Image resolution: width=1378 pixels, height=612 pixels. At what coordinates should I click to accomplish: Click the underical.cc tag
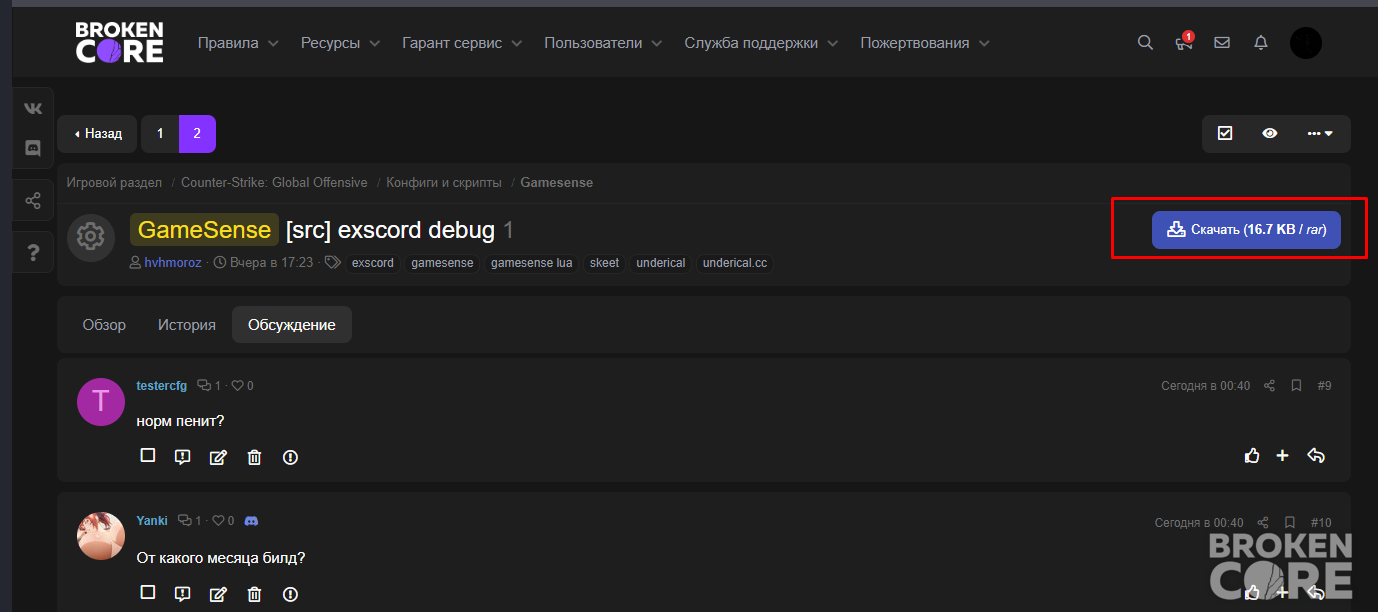735,263
